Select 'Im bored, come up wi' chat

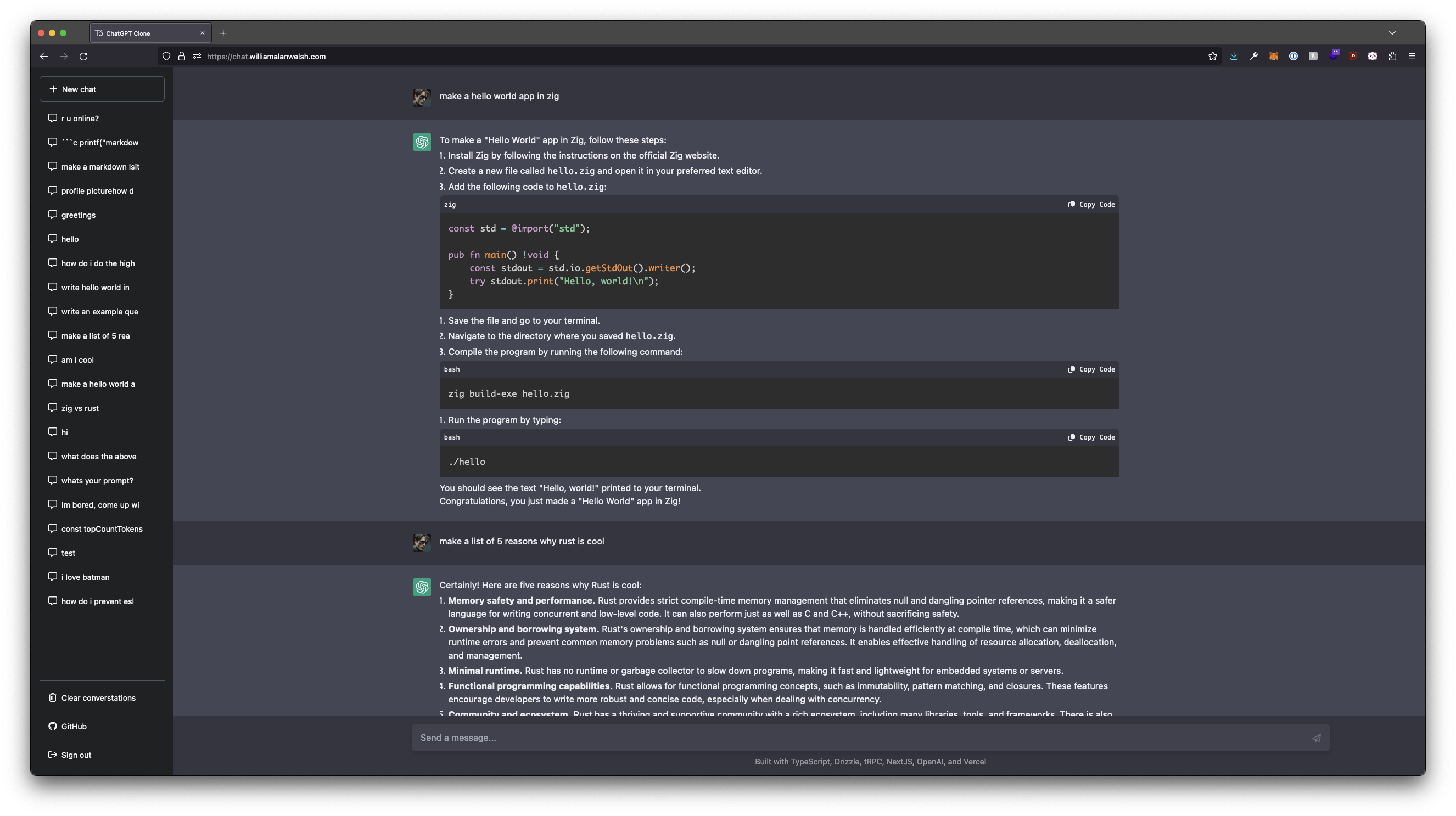pos(102,505)
